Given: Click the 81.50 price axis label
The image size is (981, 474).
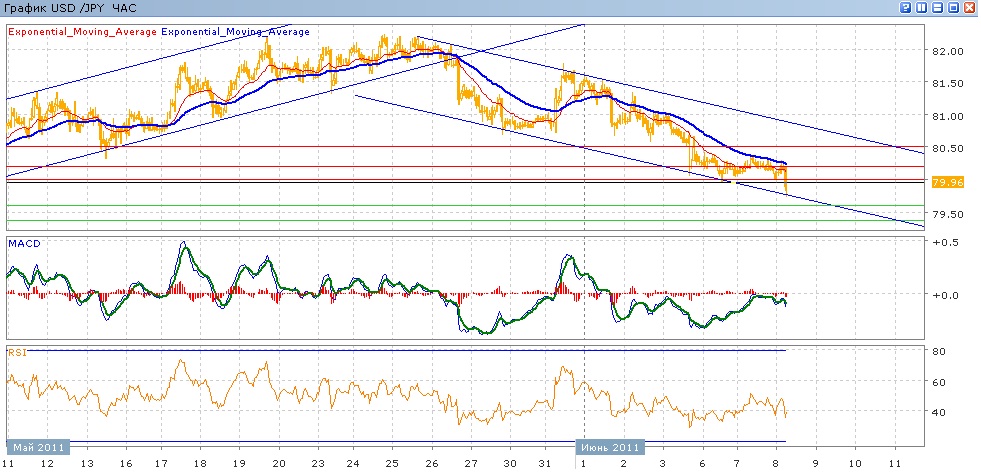Looking at the screenshot, I should click(948, 83).
